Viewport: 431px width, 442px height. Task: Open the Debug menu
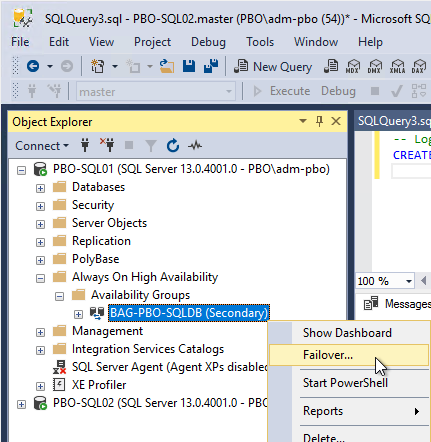(208, 42)
